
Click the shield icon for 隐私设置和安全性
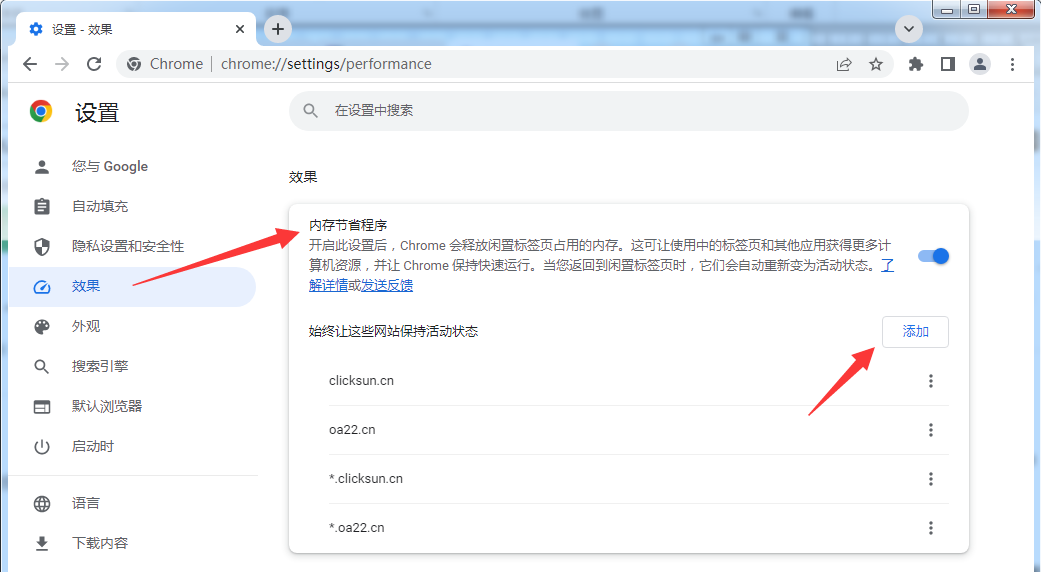pyautogui.click(x=42, y=246)
